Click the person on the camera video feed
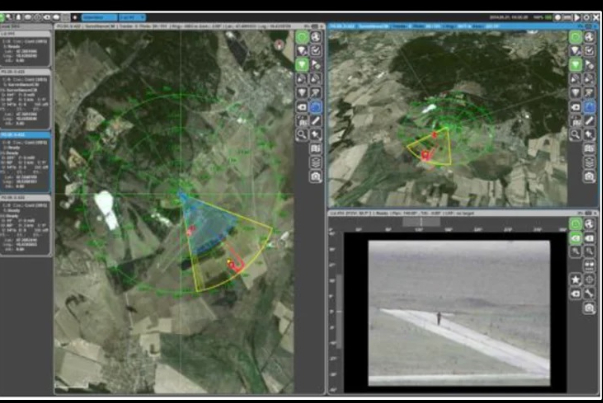 [x=437, y=317]
